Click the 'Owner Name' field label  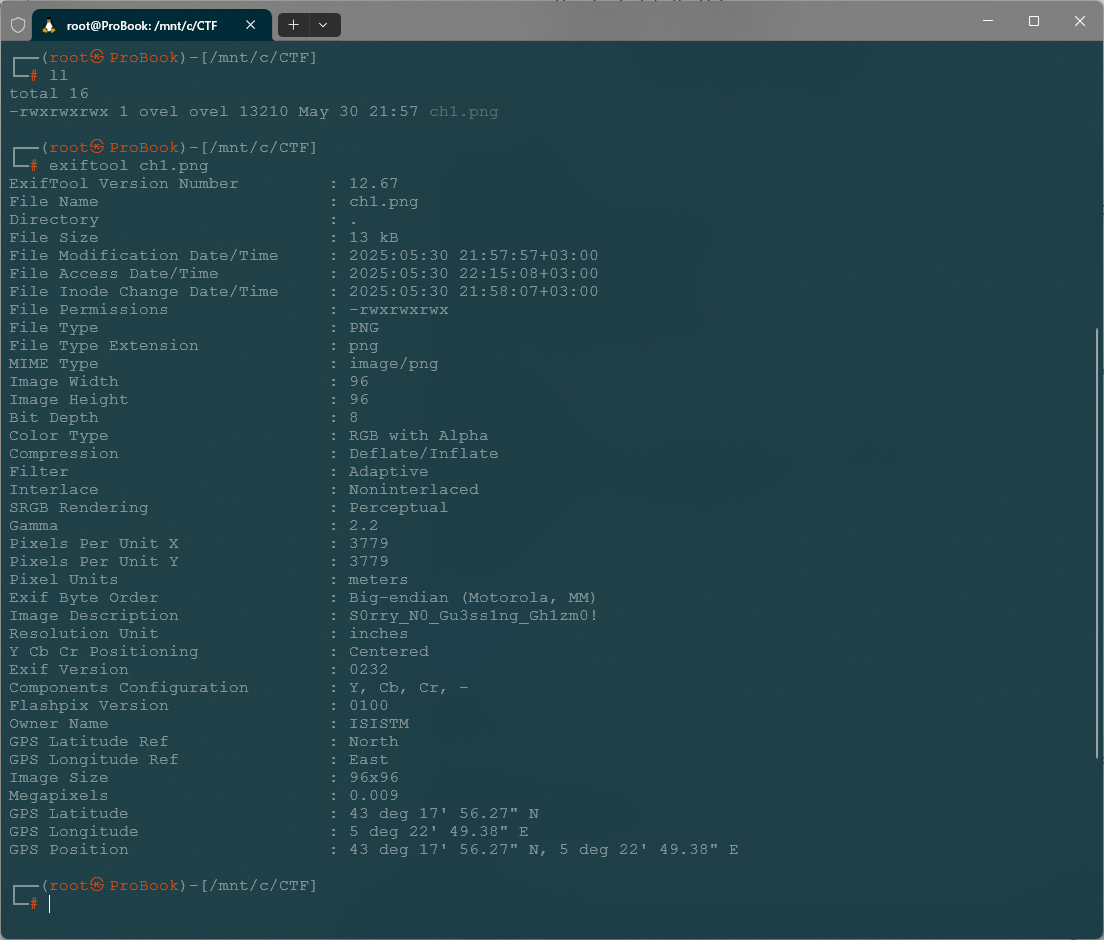pyautogui.click(x=58, y=723)
